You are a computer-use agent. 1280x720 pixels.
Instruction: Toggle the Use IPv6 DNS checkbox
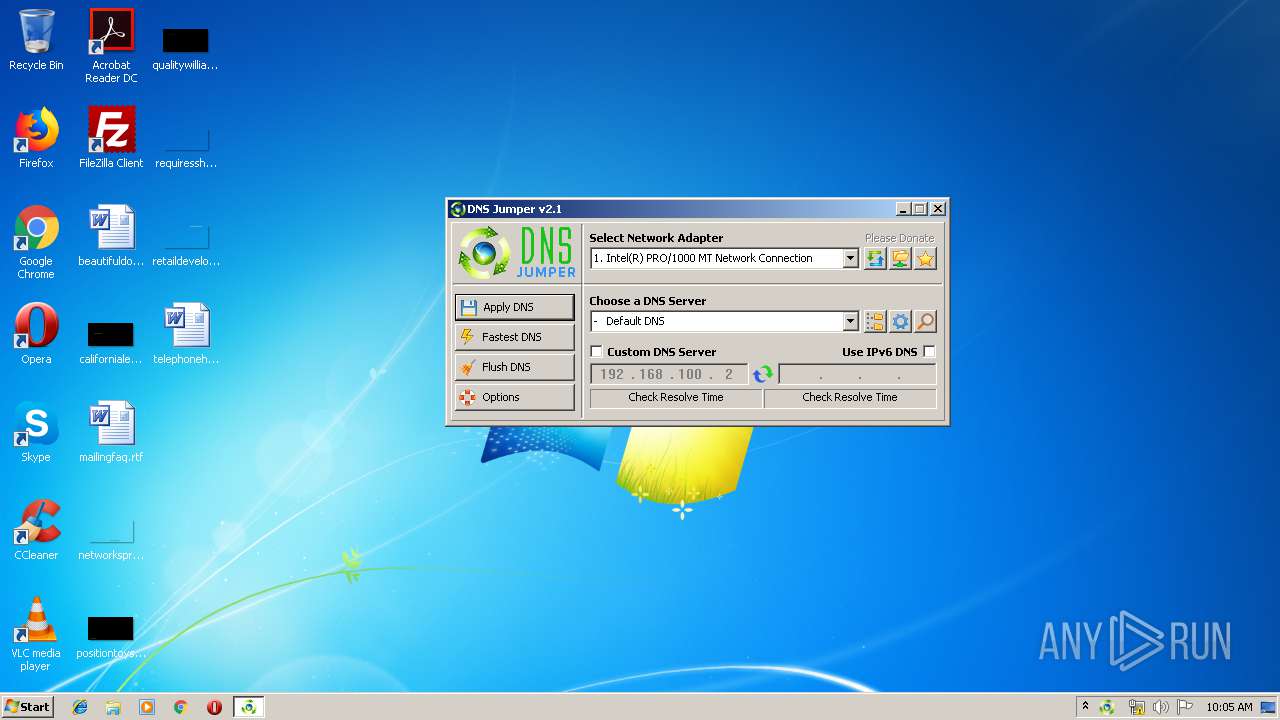click(x=929, y=352)
